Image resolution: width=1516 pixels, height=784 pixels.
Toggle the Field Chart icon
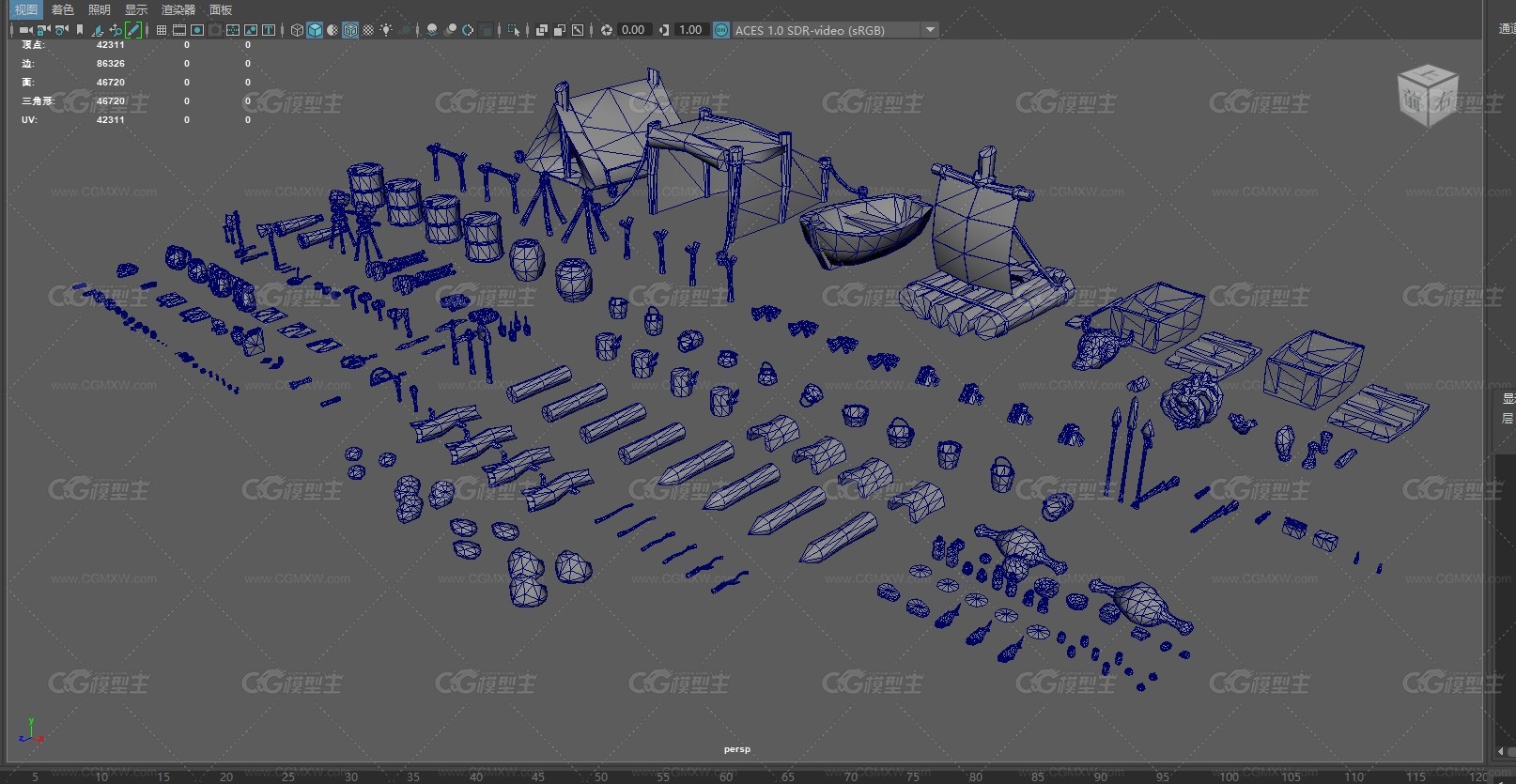[233, 30]
